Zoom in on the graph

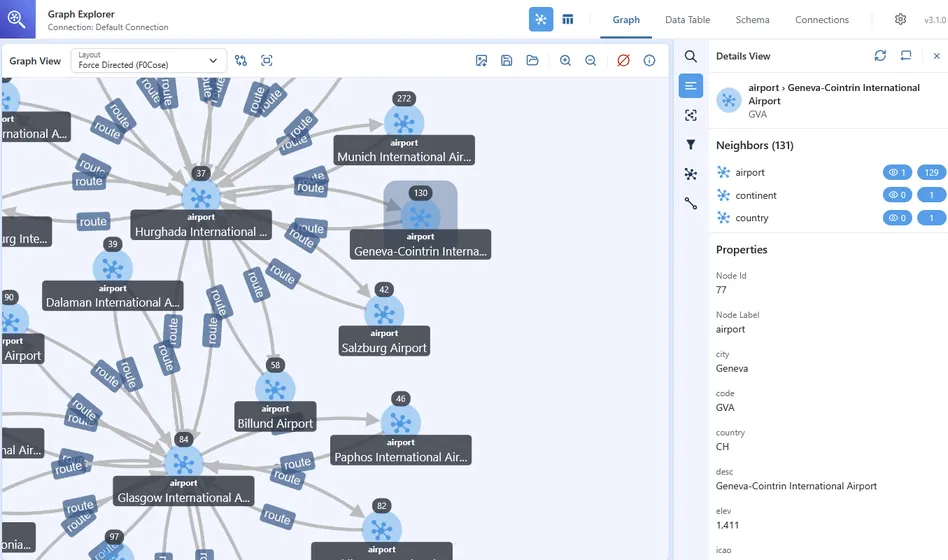pos(565,60)
